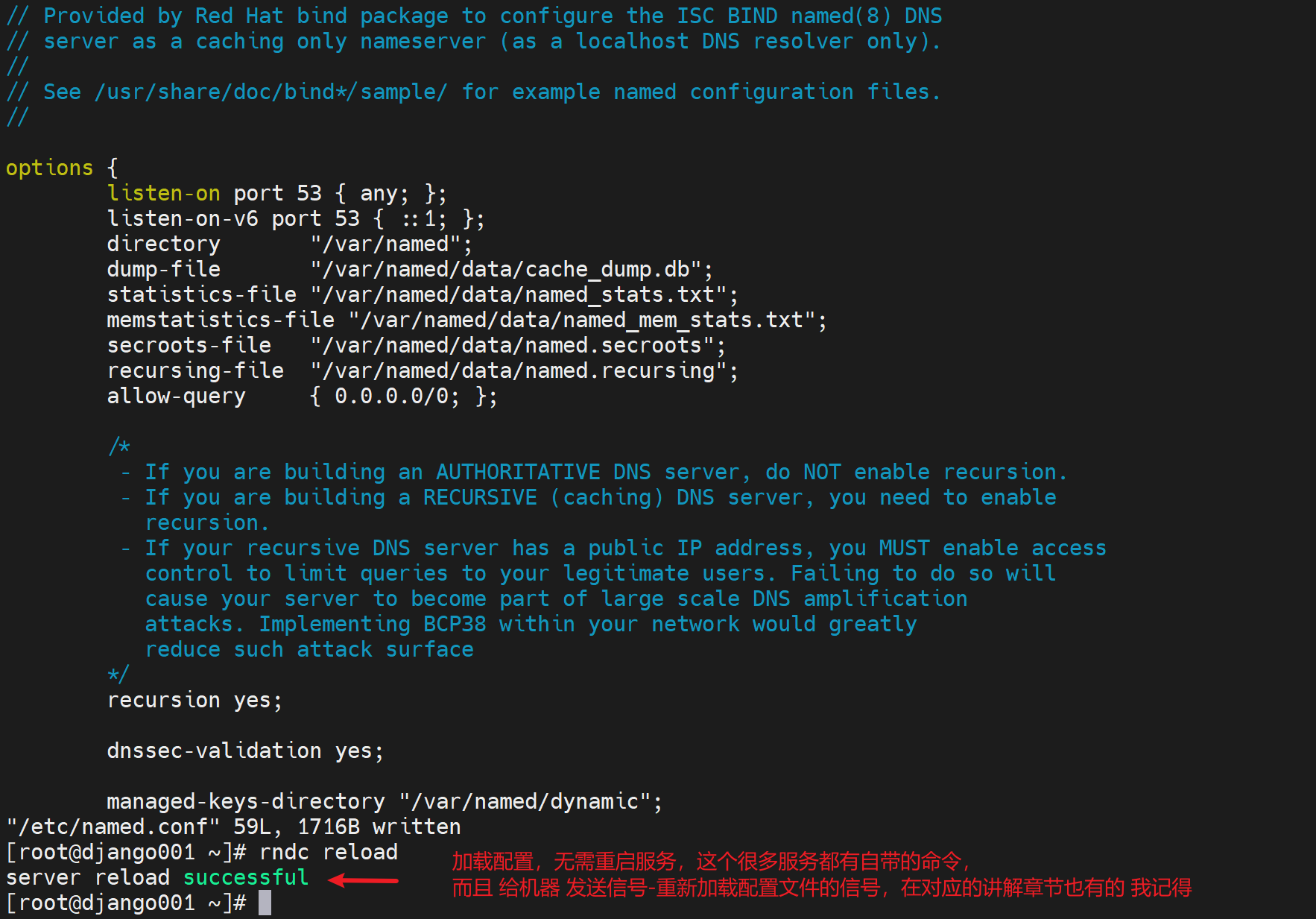The height and width of the screenshot is (919, 1316).
Task: Click the red arrow annotation
Action: pos(364,880)
